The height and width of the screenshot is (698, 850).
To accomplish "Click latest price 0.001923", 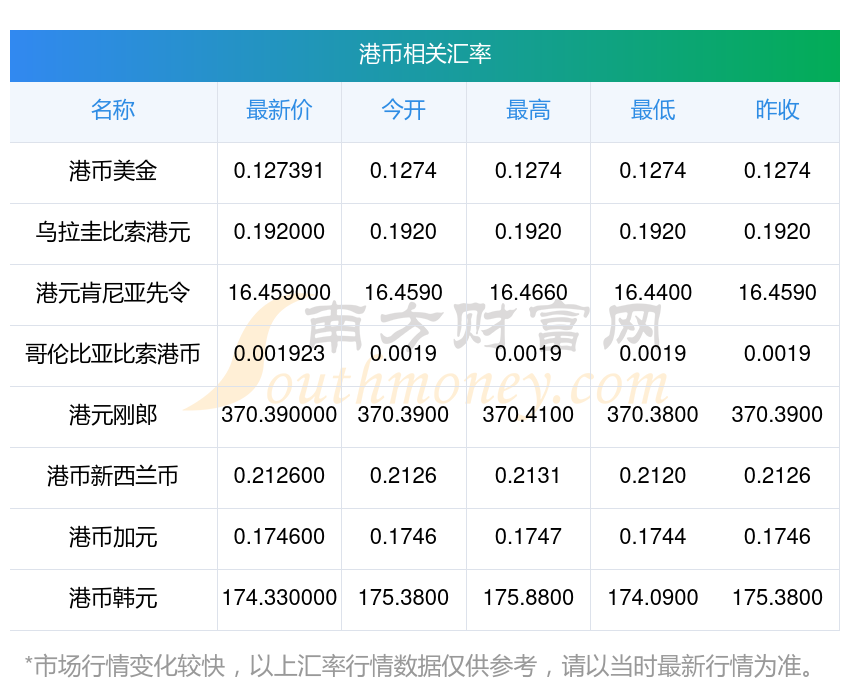I will point(279,354).
